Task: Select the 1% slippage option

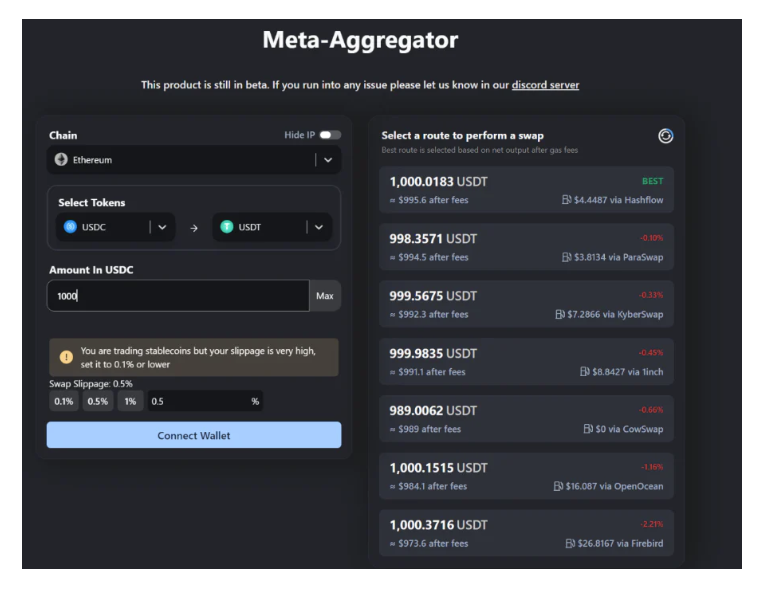Action: pyautogui.click(x=130, y=401)
